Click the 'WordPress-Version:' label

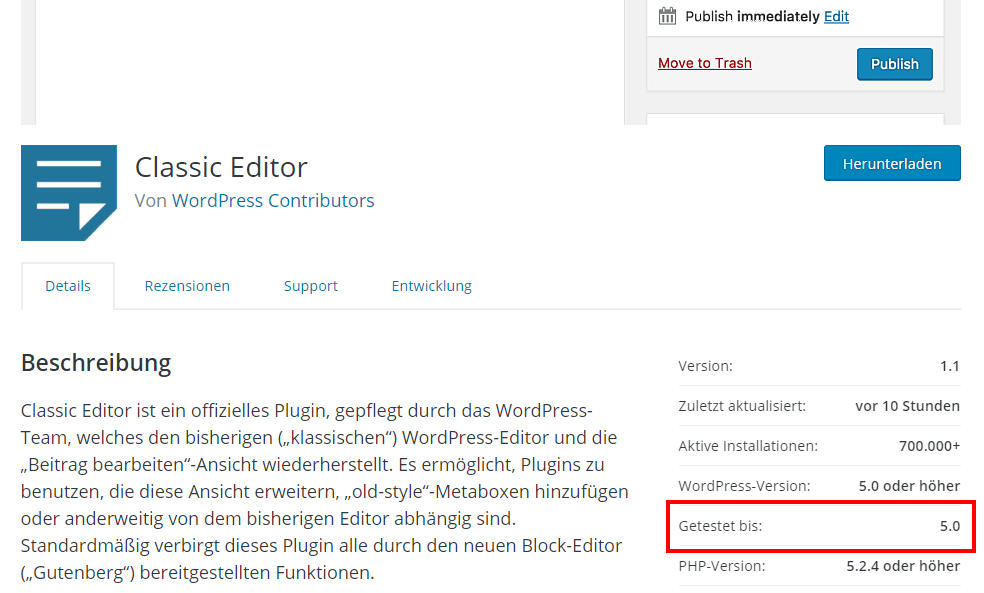tap(744, 486)
